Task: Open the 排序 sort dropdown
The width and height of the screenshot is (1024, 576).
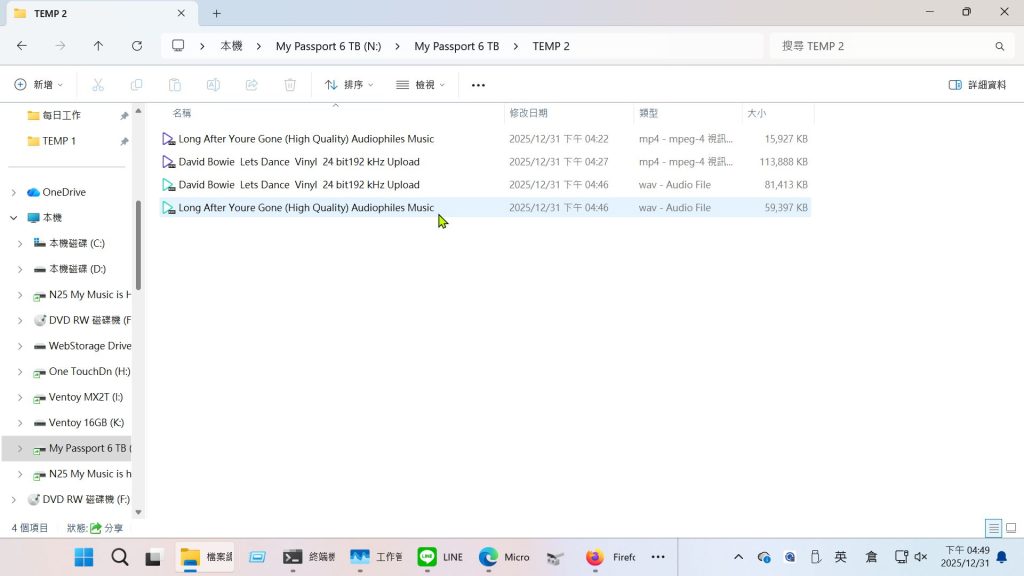Action: tap(349, 85)
